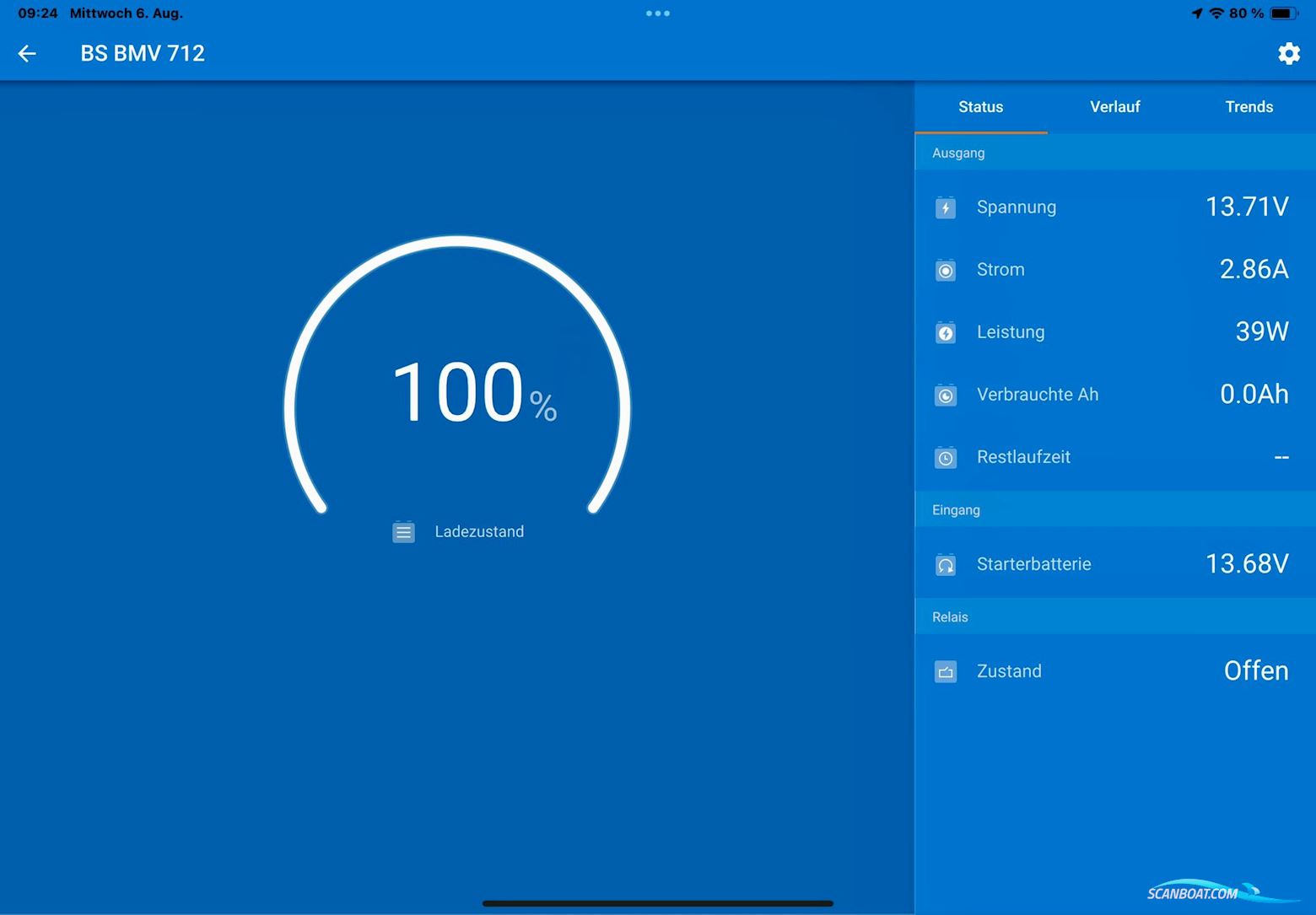Select the Status tab
1316x915 pixels.
[x=980, y=107]
